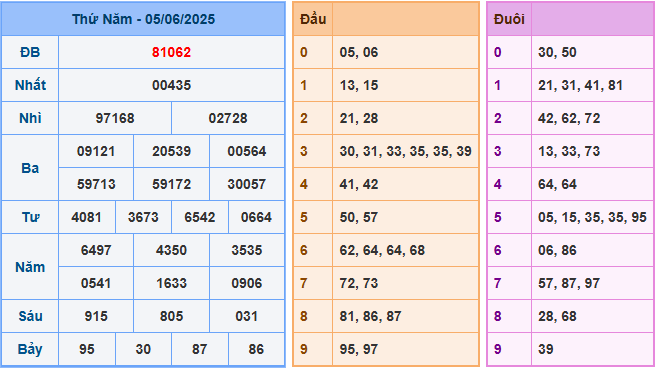The height and width of the screenshot is (368, 657).
Task: Click Đuôi values 28, 68
Action: tap(557, 316)
